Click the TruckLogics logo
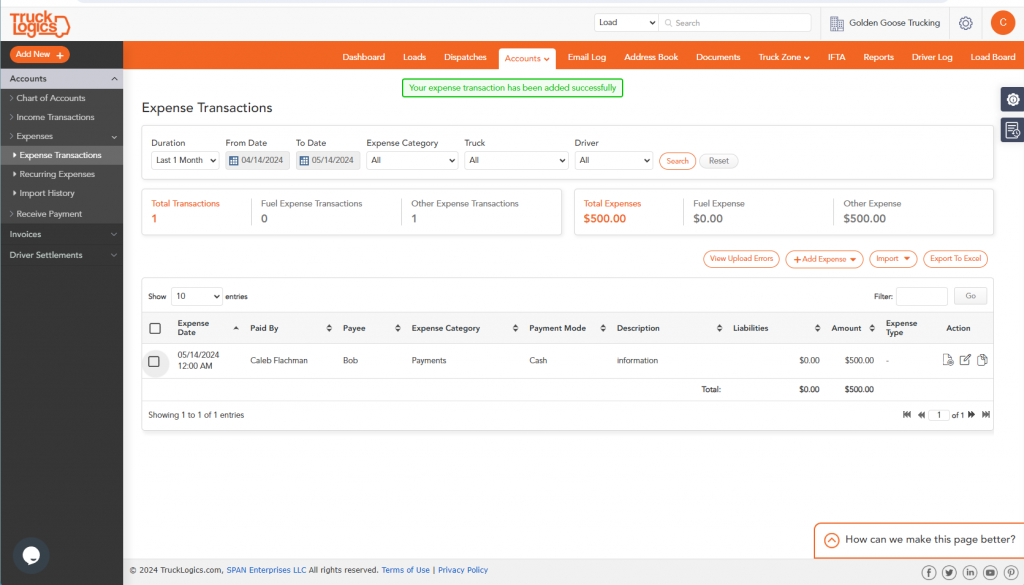The width and height of the screenshot is (1024, 585). (x=40, y=24)
